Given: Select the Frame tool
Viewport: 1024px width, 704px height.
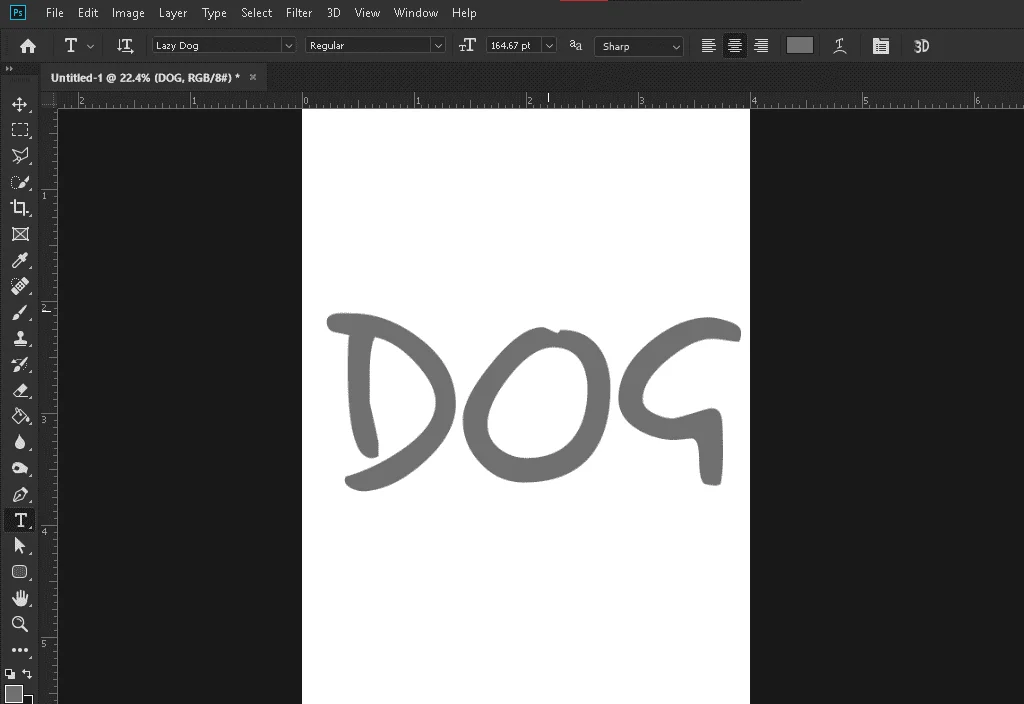Looking at the screenshot, I should coord(20,234).
